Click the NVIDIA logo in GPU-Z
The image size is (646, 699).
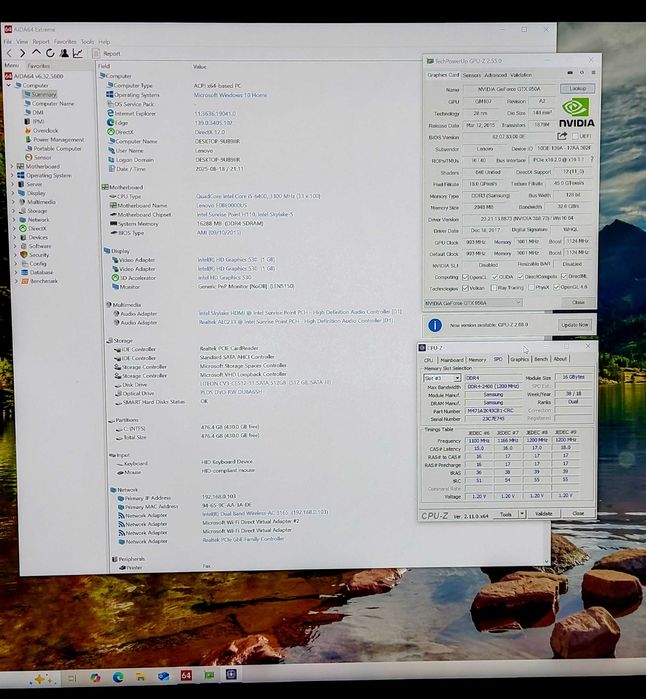click(x=577, y=113)
